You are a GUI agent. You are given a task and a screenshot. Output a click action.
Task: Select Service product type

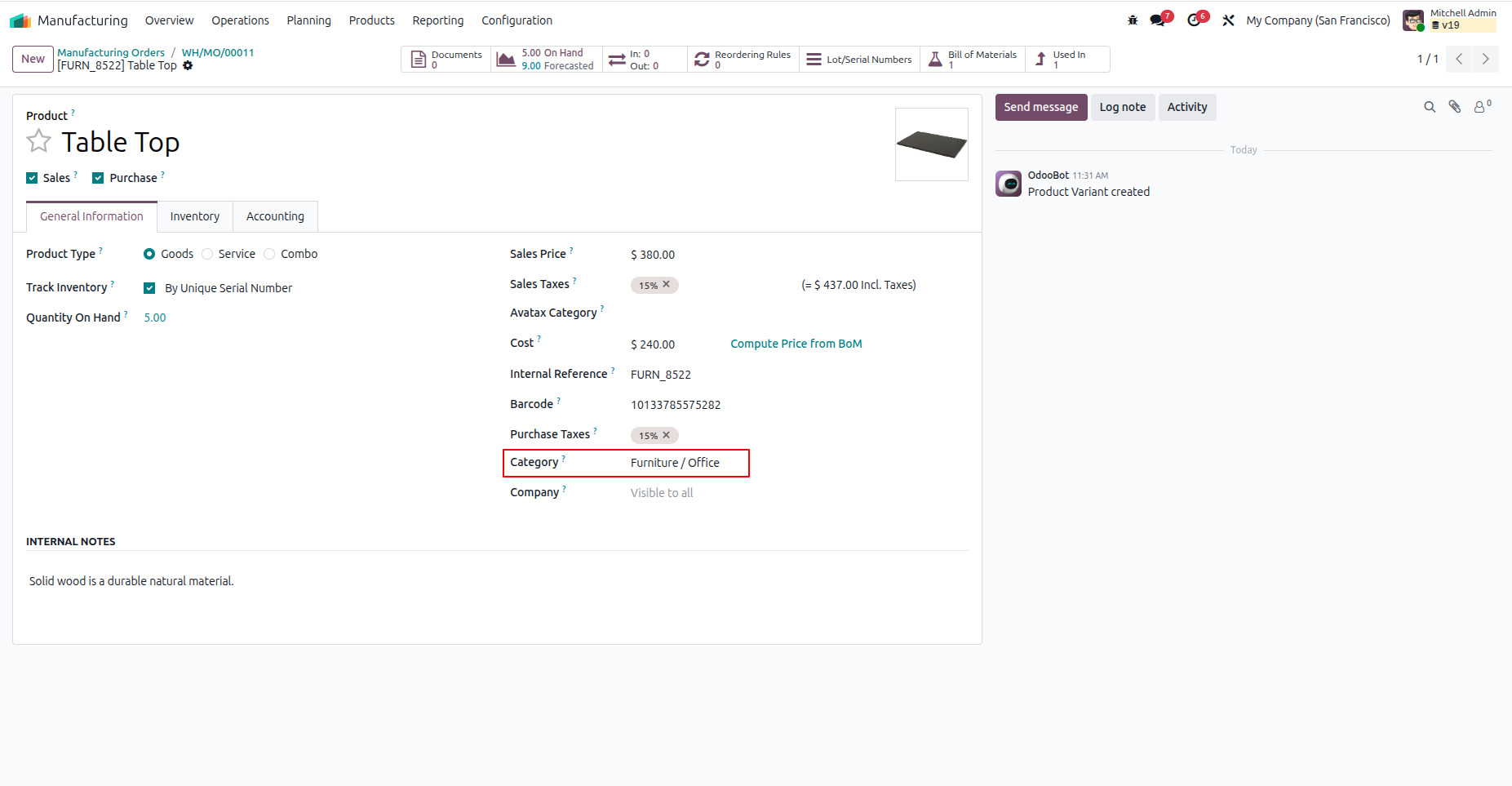(207, 254)
